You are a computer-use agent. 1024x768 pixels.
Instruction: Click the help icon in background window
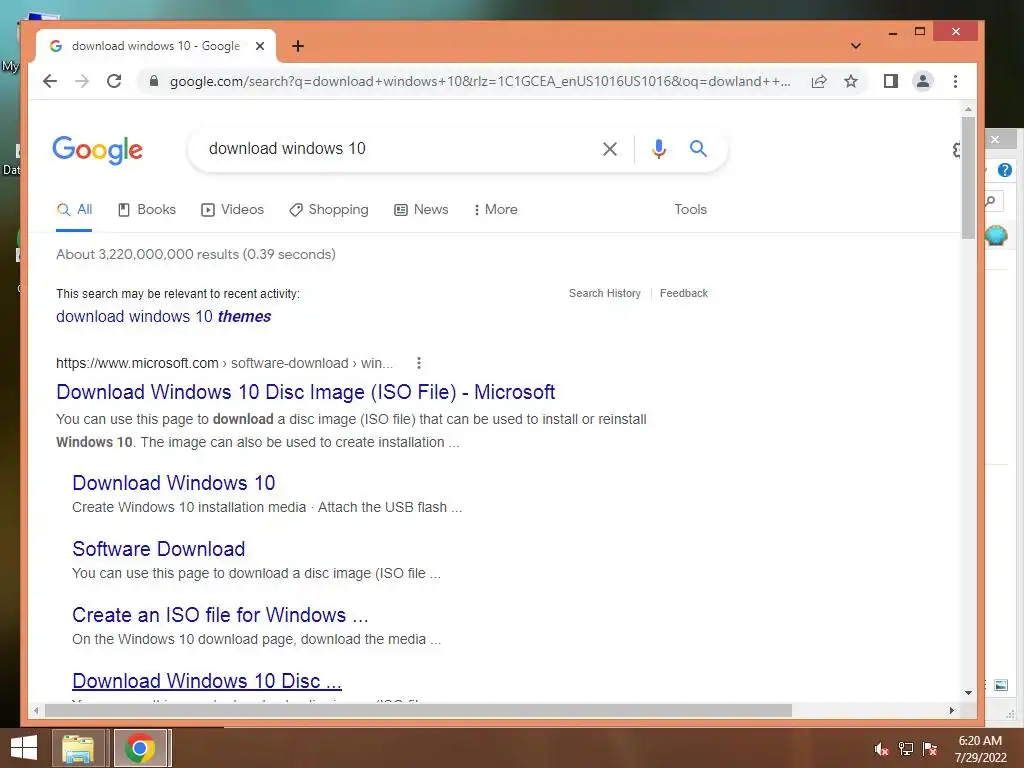coord(1004,170)
